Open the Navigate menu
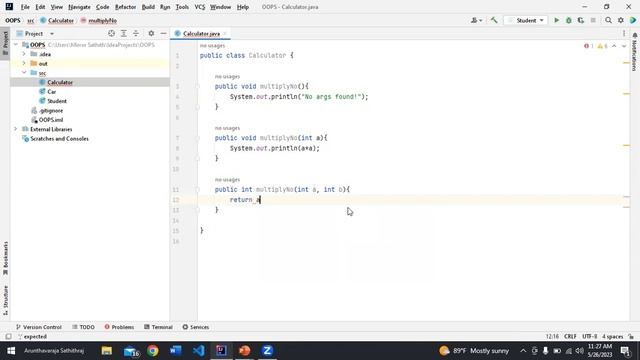The height and width of the screenshot is (360, 640). [79, 7]
